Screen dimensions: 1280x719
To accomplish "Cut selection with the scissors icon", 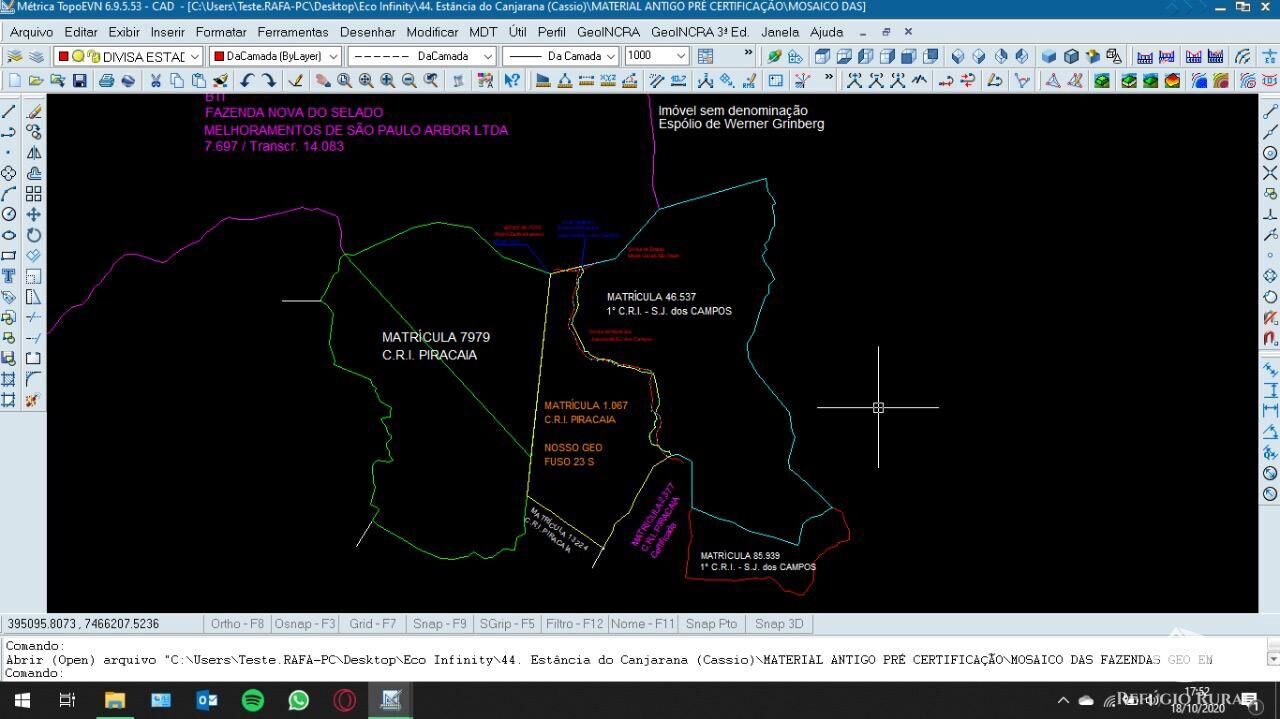I will pyautogui.click(x=156, y=81).
